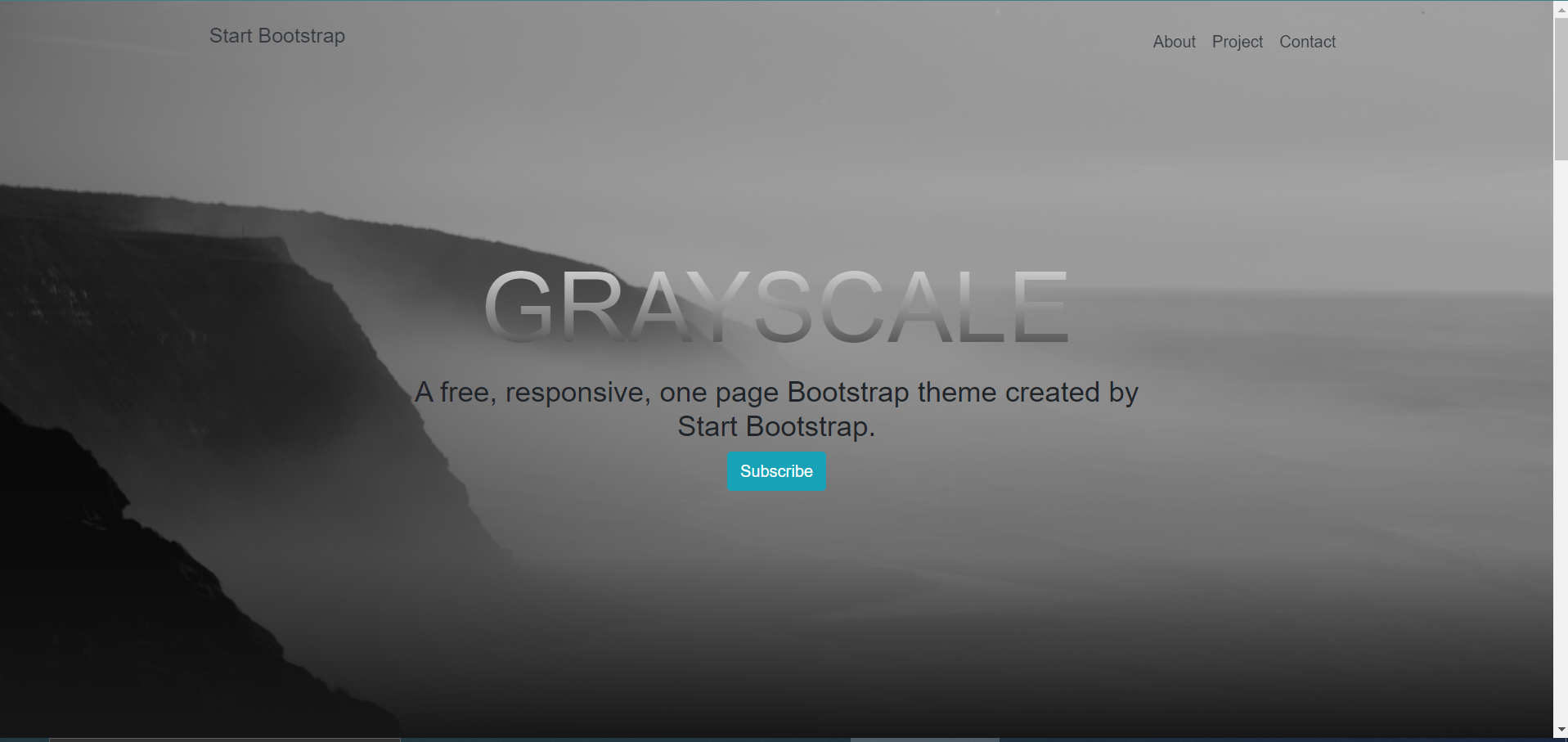Click the large GRAYSCALE heading
The width and height of the screenshot is (1568, 742).
tap(775, 307)
